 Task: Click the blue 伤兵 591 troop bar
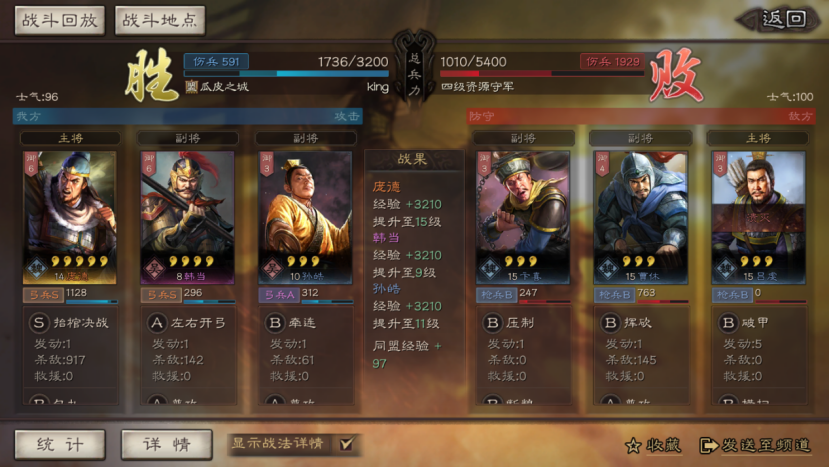click(216, 62)
